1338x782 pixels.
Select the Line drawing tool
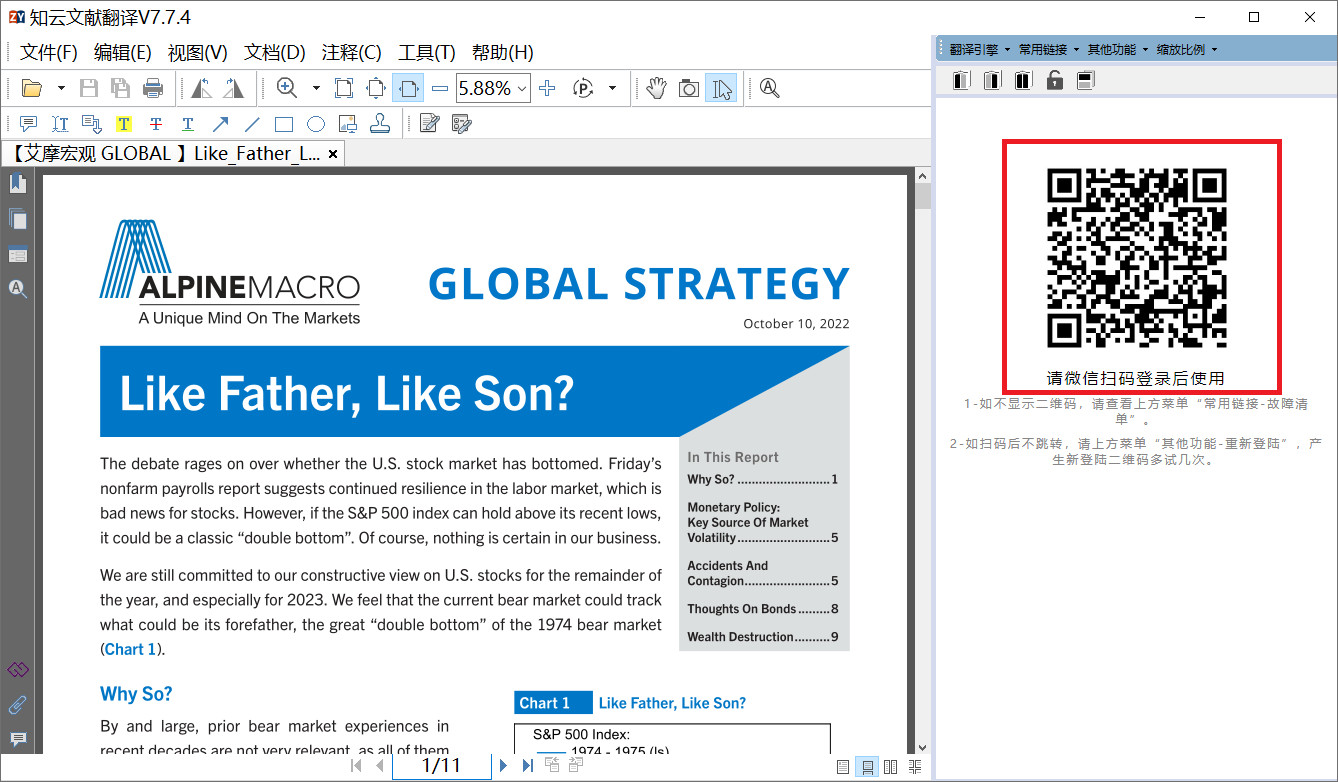point(252,124)
